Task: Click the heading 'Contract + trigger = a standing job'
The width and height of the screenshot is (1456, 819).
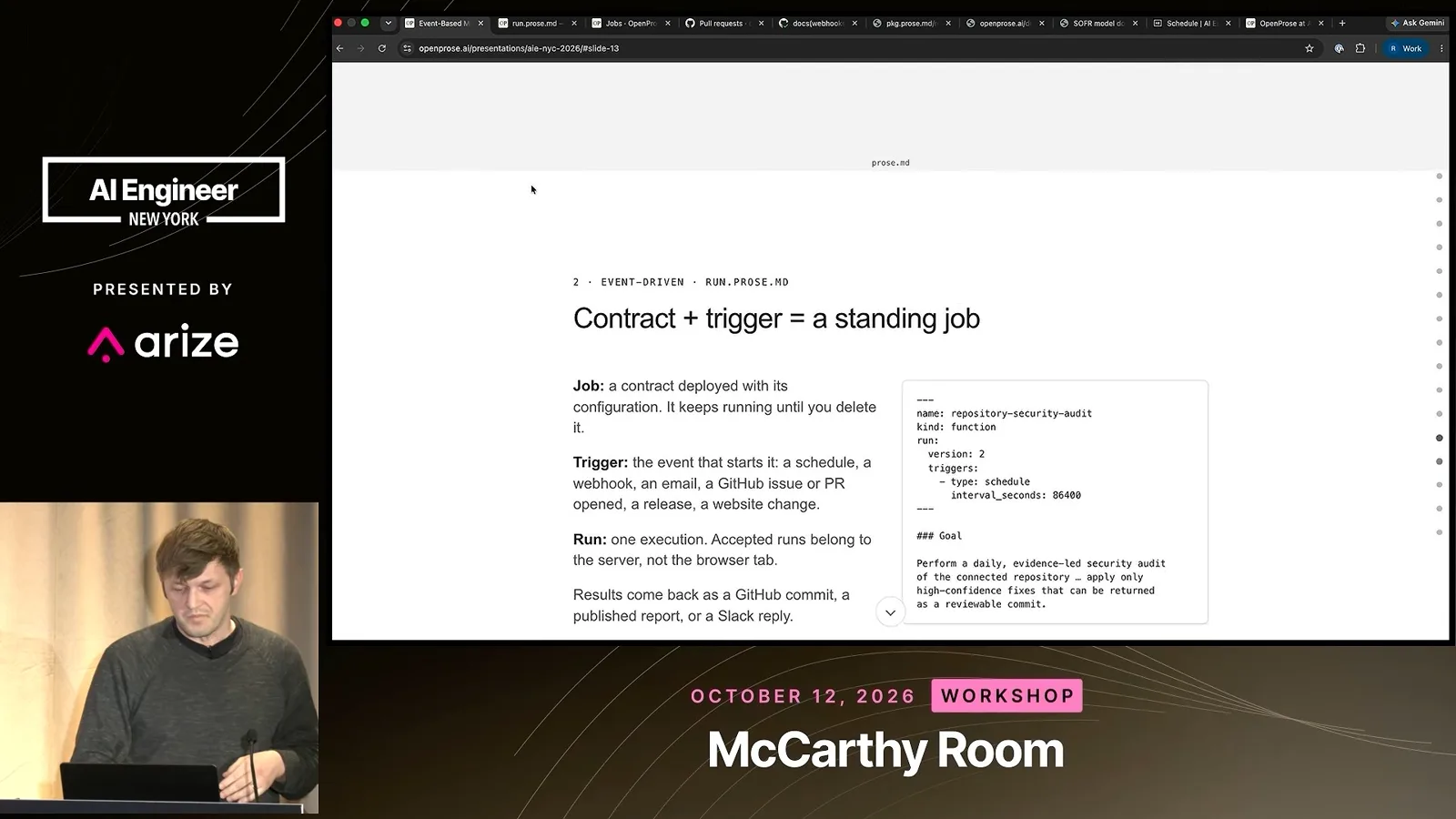Action: pyautogui.click(x=776, y=318)
